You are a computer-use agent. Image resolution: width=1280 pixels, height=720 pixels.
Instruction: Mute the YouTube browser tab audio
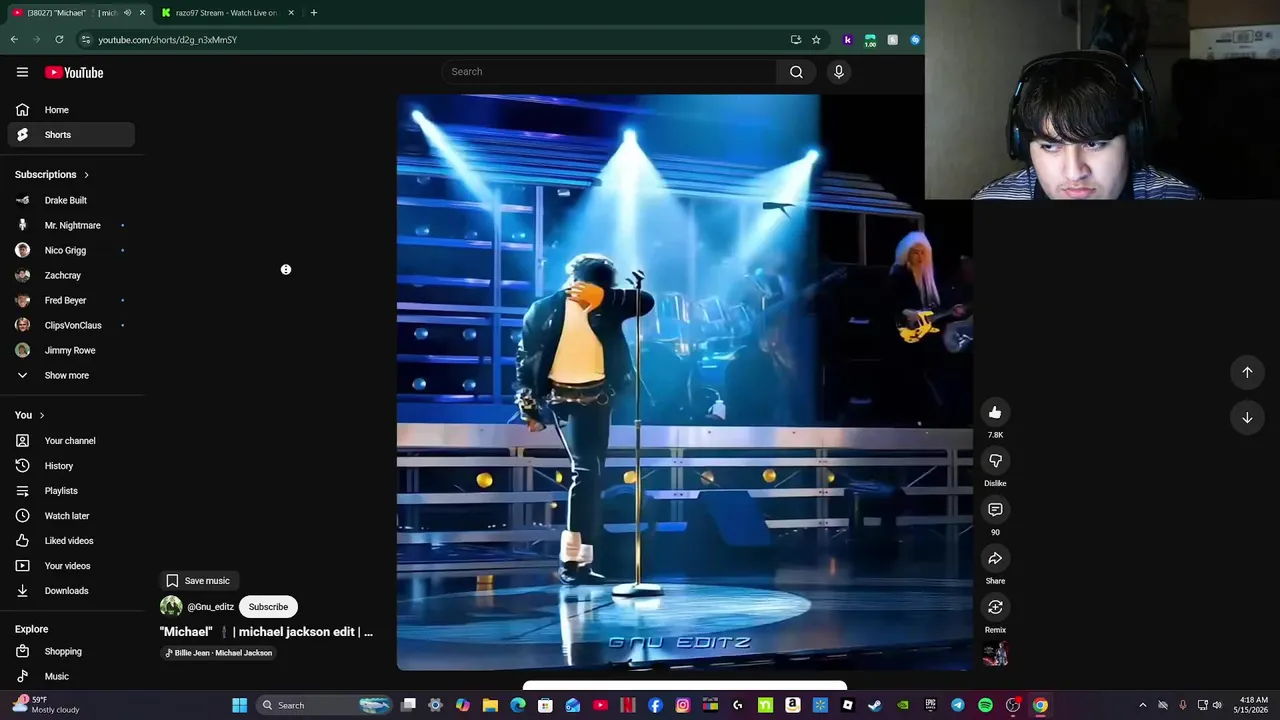pyautogui.click(x=127, y=13)
